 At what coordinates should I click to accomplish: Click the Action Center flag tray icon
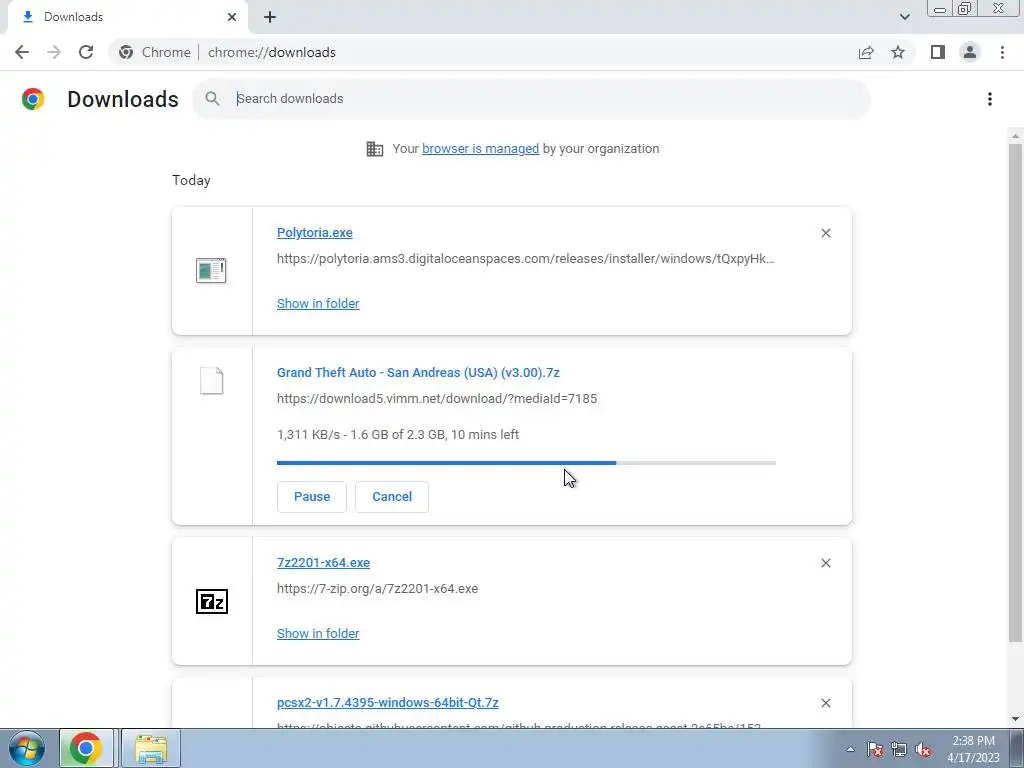click(x=875, y=749)
